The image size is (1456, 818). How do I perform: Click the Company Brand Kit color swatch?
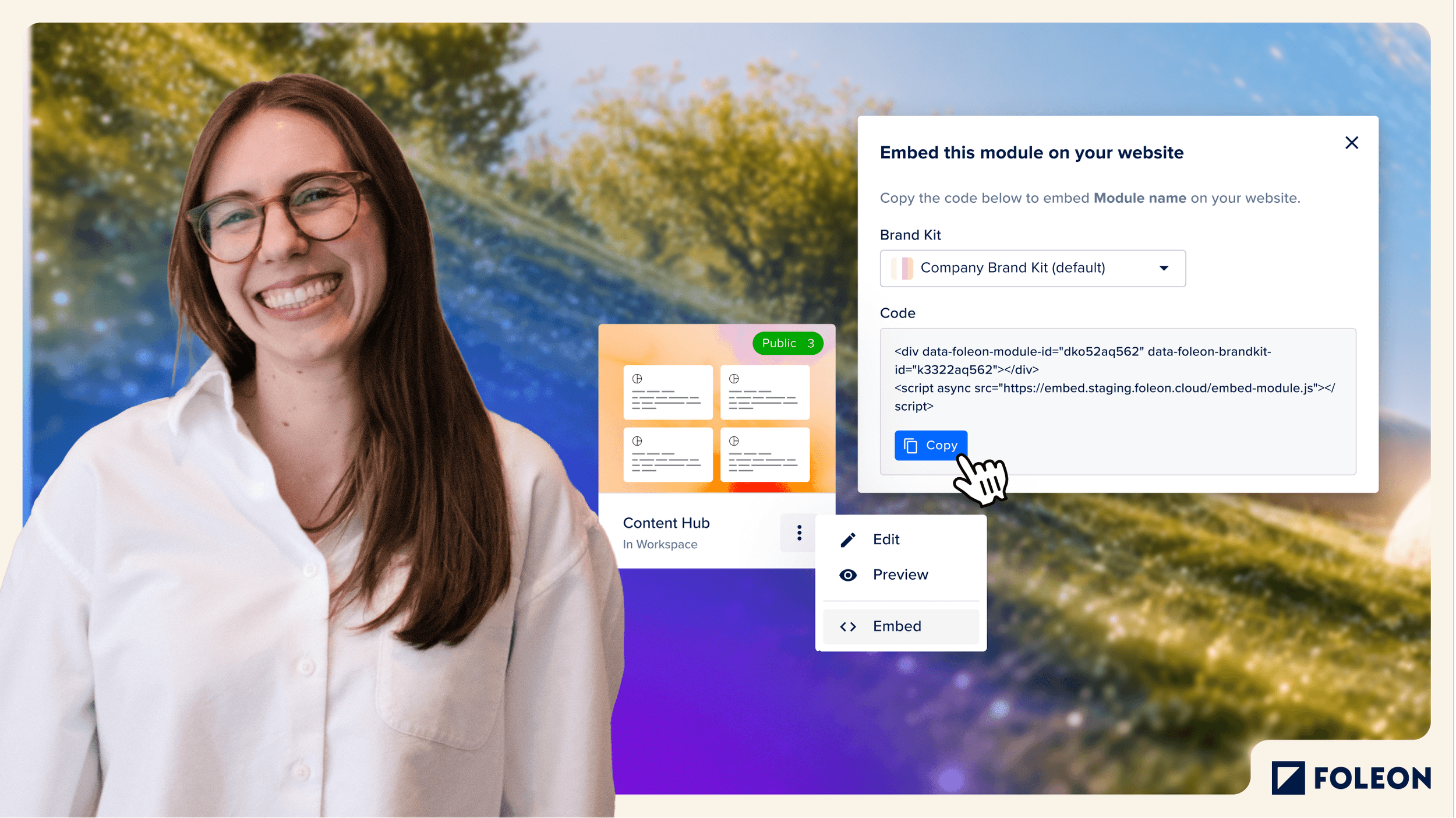point(903,269)
